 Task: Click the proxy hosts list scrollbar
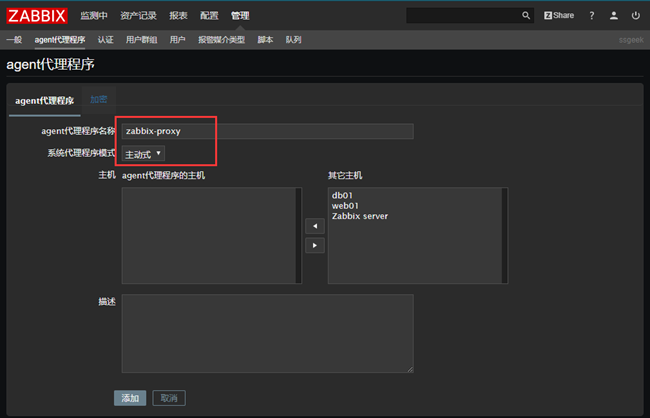[x=298, y=236]
